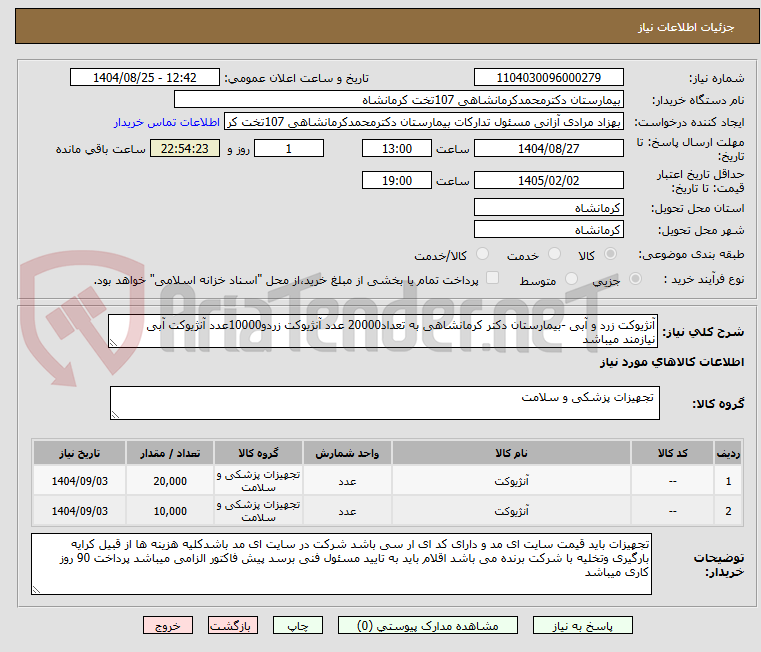Click the buyer notes textbox

(341, 564)
